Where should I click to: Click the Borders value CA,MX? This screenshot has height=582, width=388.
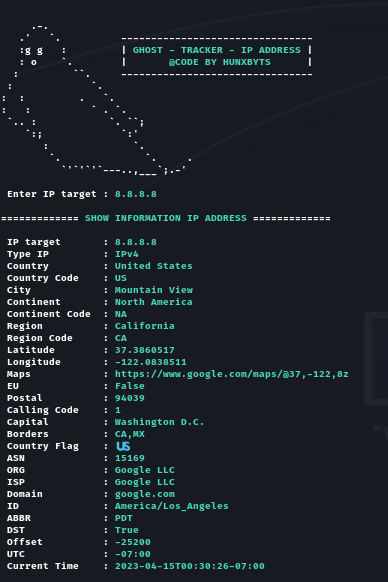pos(130,434)
